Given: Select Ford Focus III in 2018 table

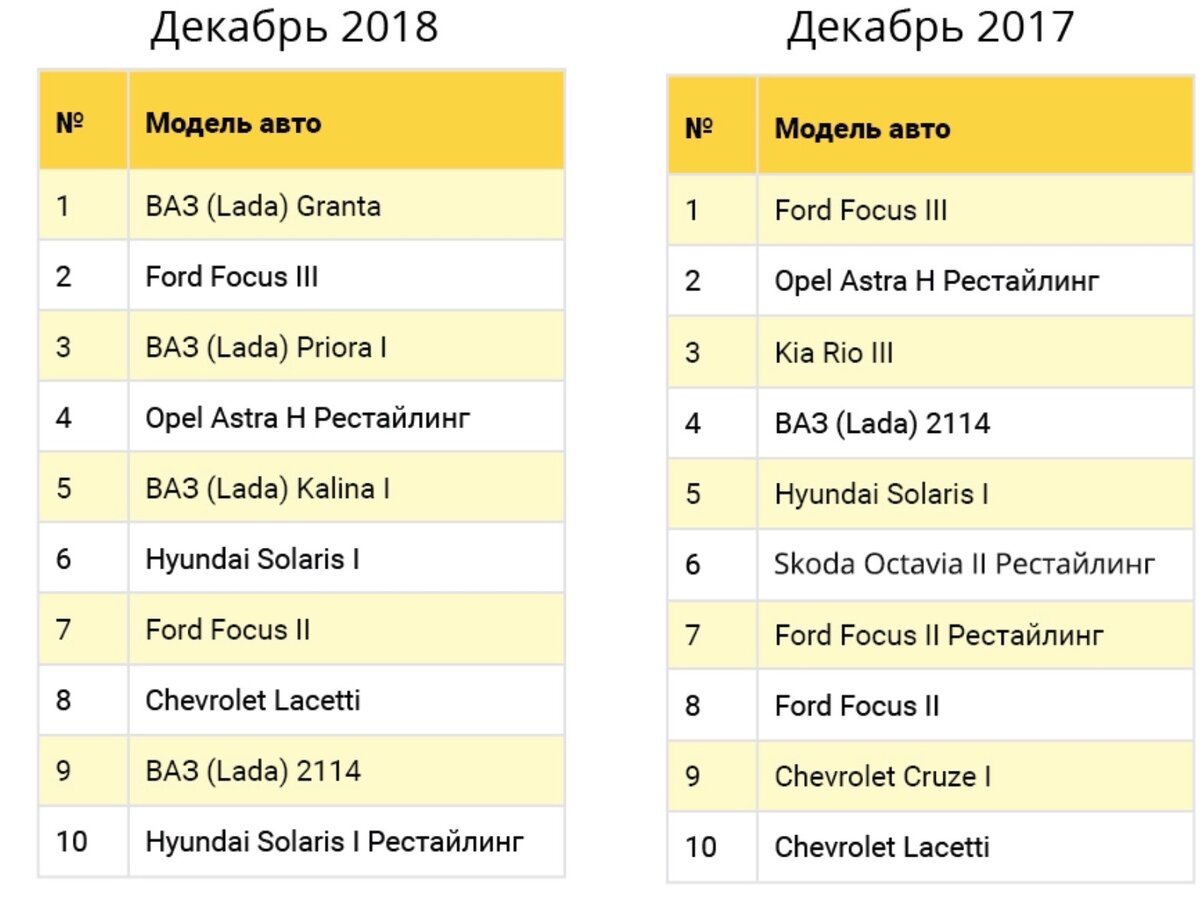Looking at the screenshot, I should coord(232,276).
